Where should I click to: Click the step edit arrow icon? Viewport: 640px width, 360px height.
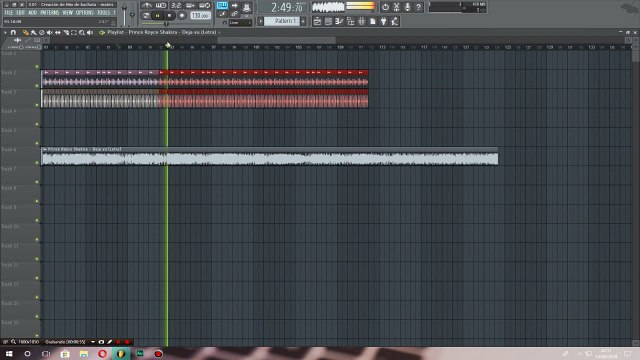tap(235, 5)
